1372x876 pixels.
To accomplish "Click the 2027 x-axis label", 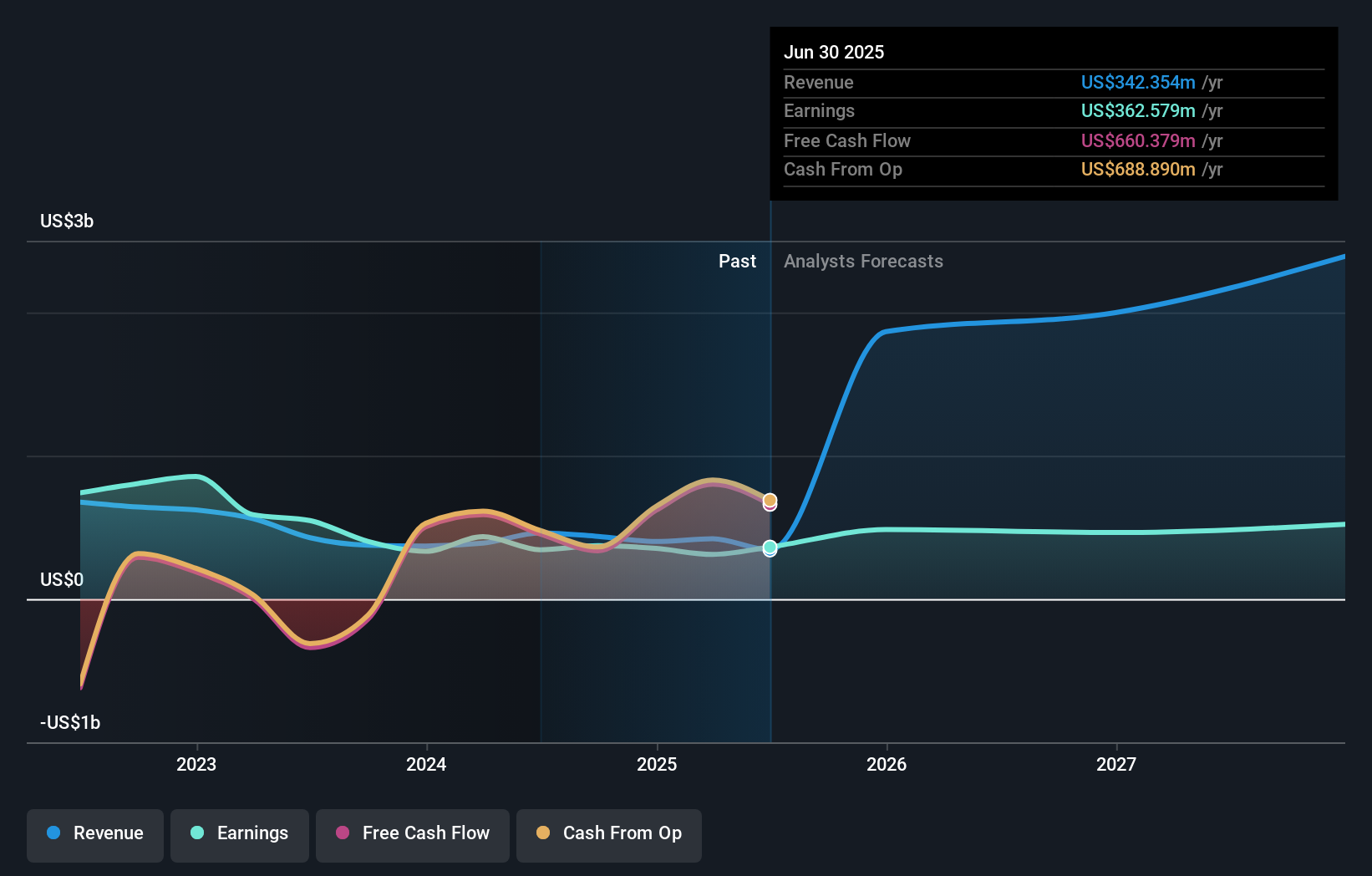I will pyautogui.click(x=1116, y=764).
